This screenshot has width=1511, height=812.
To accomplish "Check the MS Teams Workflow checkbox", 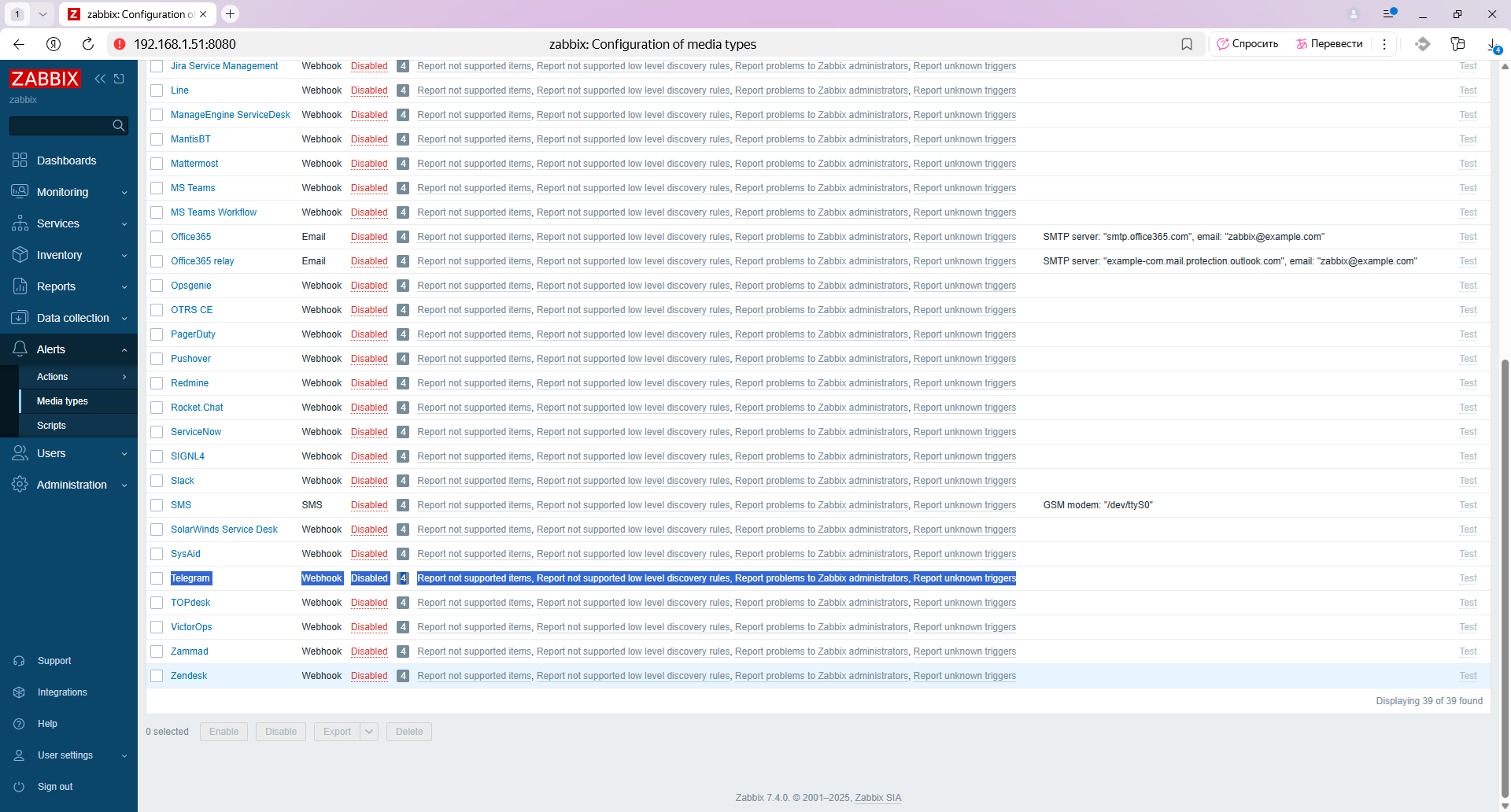I will pos(157,212).
